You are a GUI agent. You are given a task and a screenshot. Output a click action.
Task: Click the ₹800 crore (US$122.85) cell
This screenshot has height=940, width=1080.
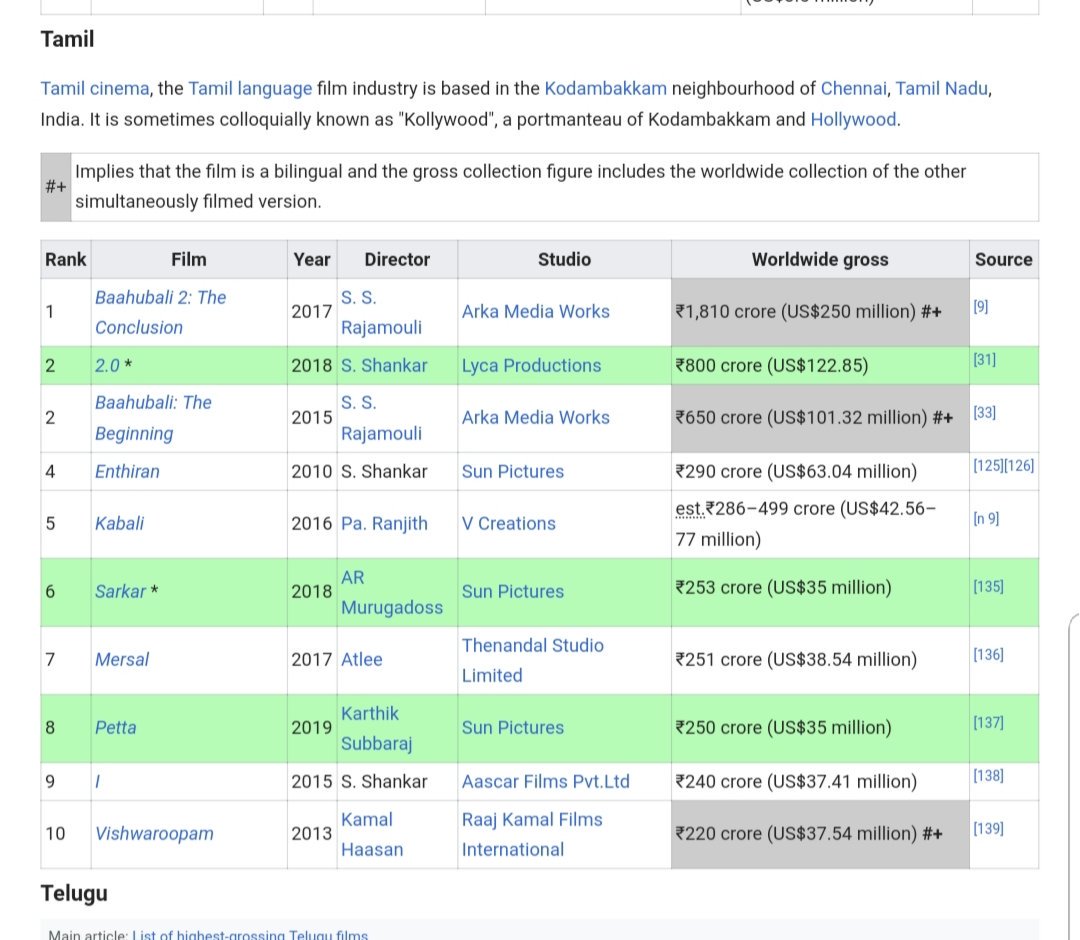tap(820, 366)
